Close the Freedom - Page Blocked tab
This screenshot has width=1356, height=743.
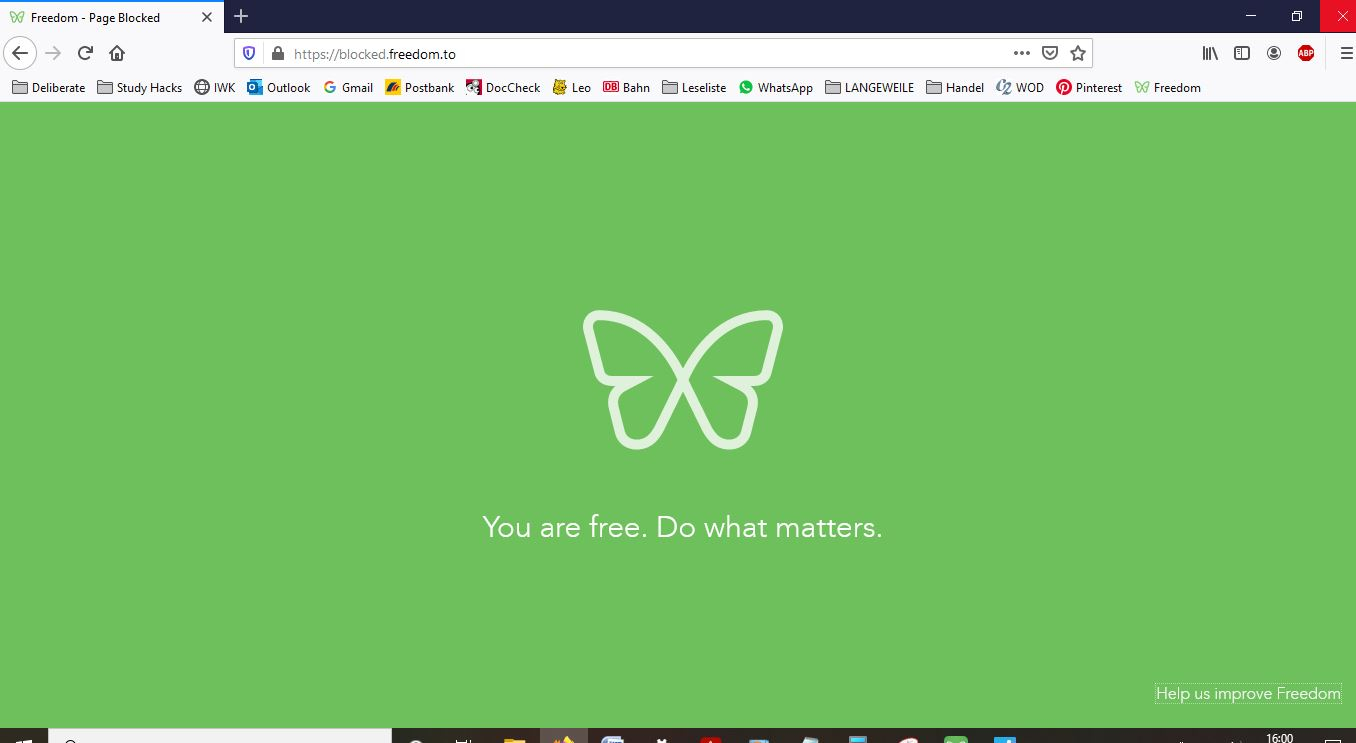[x=207, y=17]
